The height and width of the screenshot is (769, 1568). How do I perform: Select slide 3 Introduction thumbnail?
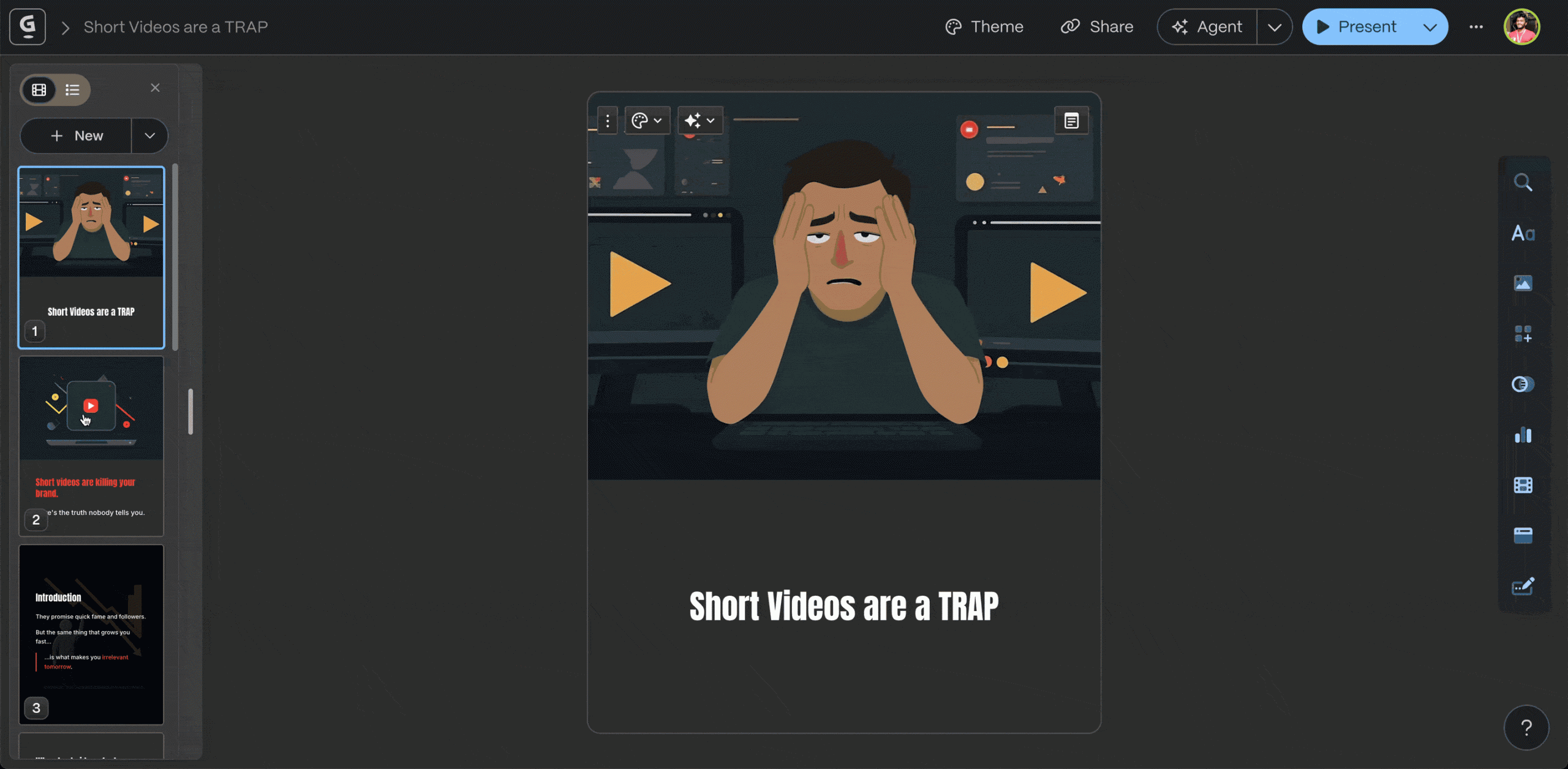tap(91, 634)
